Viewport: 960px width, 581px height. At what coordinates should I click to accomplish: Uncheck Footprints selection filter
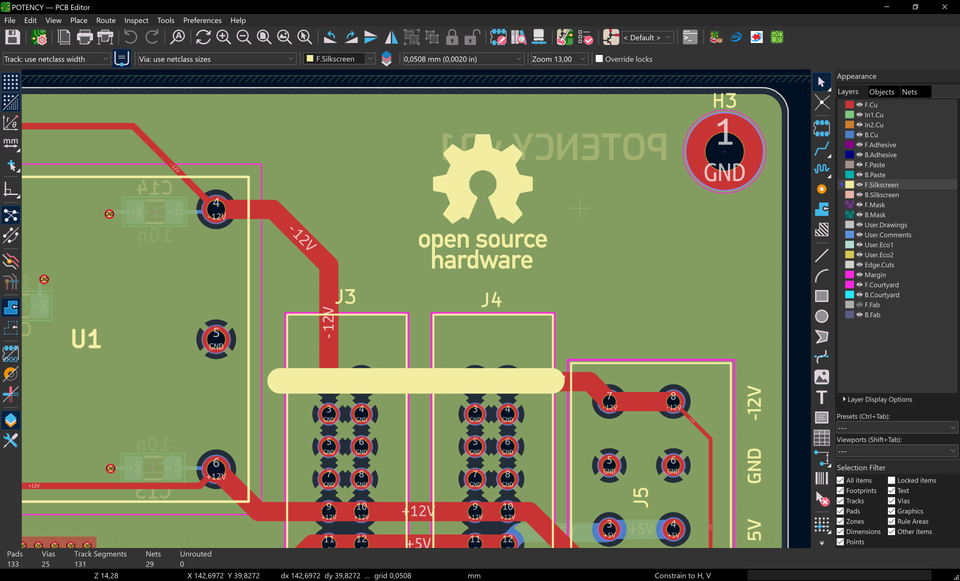pos(841,490)
